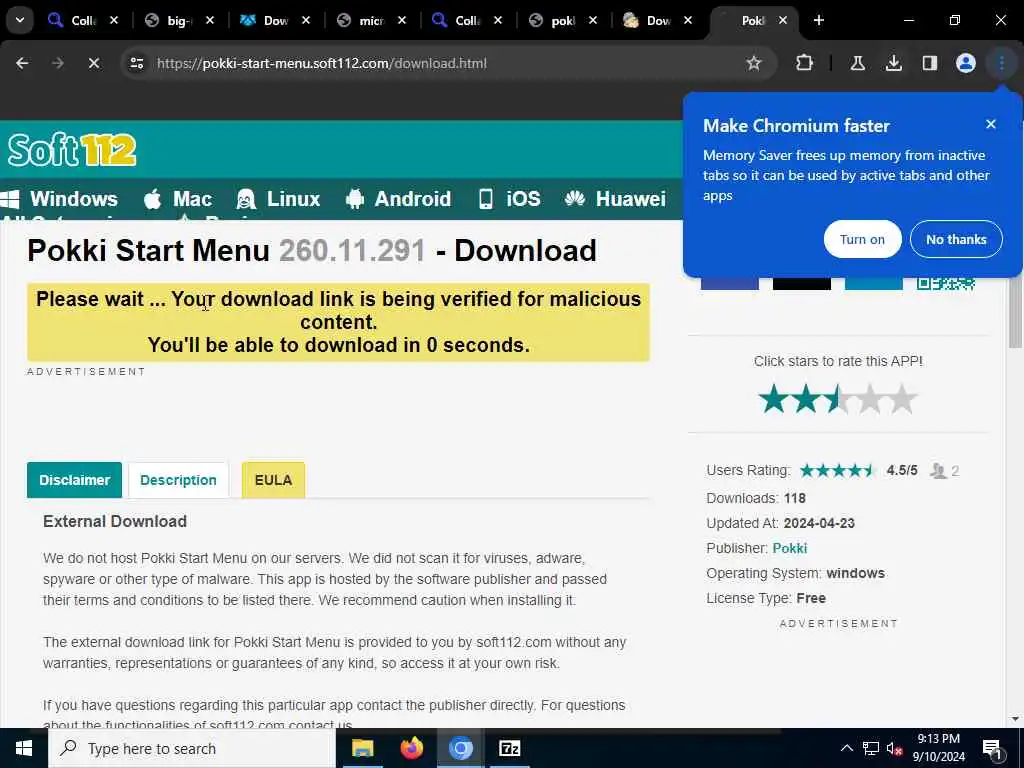Go back to previous page

point(22,63)
